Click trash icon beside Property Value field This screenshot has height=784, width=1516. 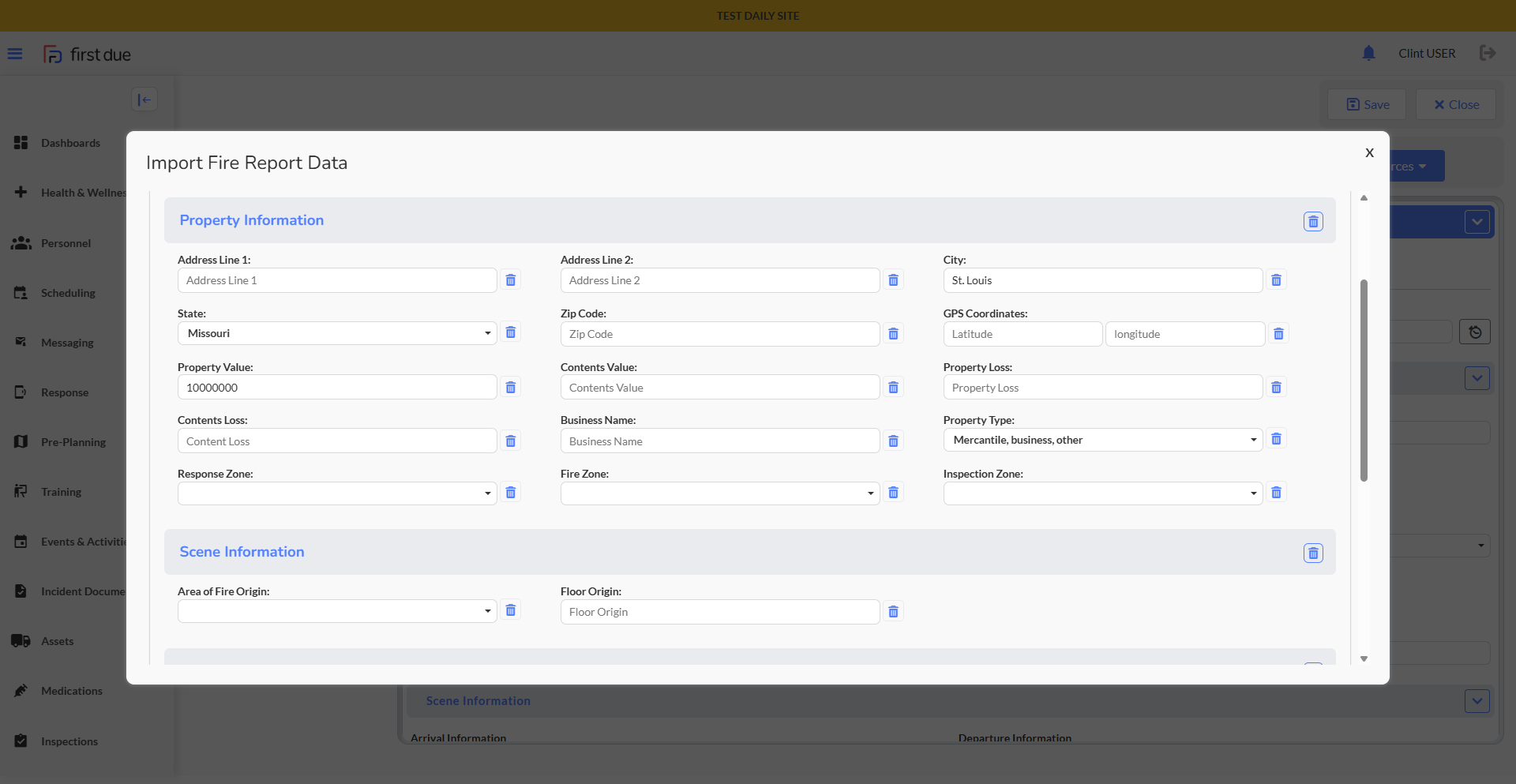point(511,388)
